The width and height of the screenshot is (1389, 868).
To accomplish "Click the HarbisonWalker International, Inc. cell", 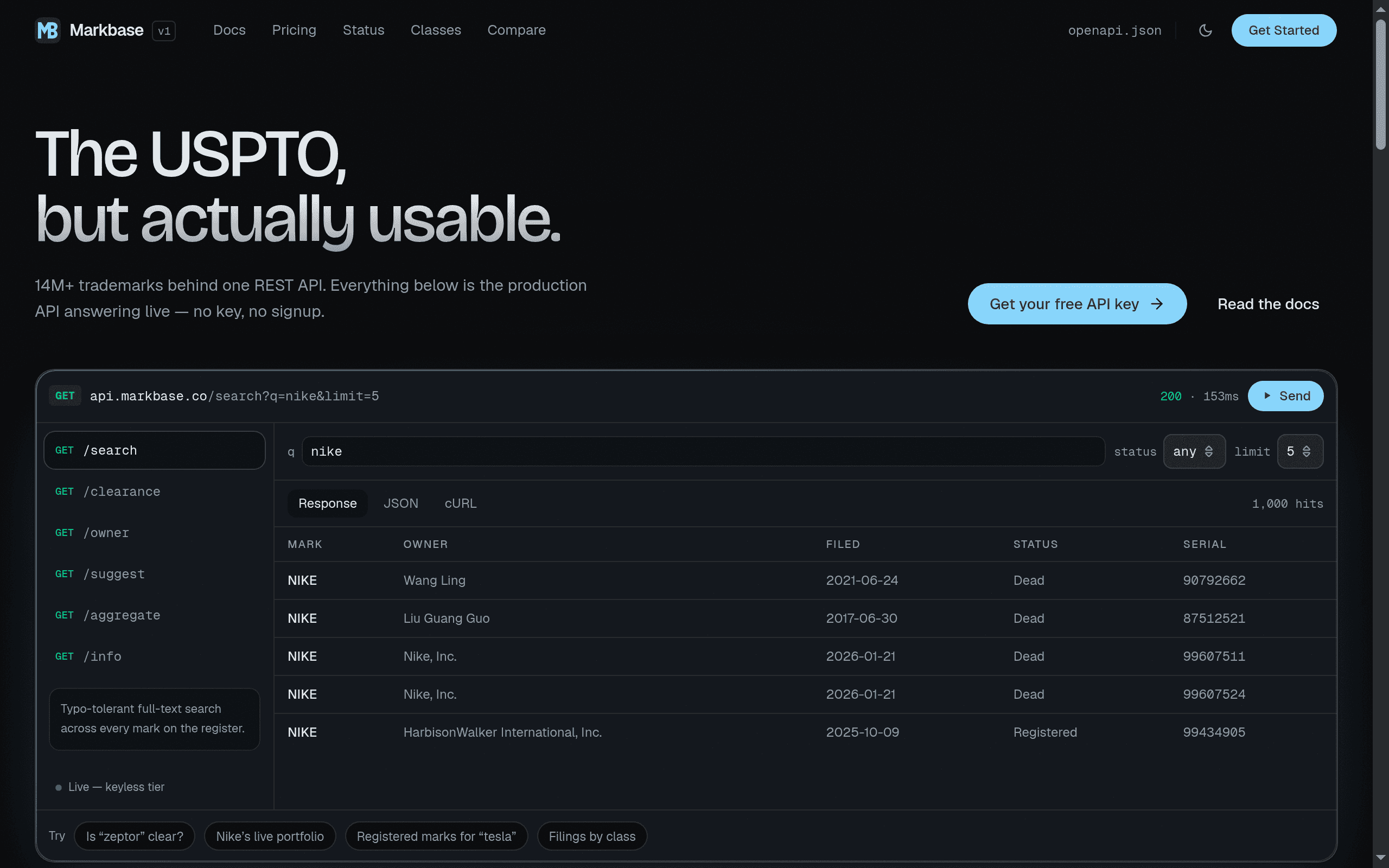I will (x=503, y=732).
